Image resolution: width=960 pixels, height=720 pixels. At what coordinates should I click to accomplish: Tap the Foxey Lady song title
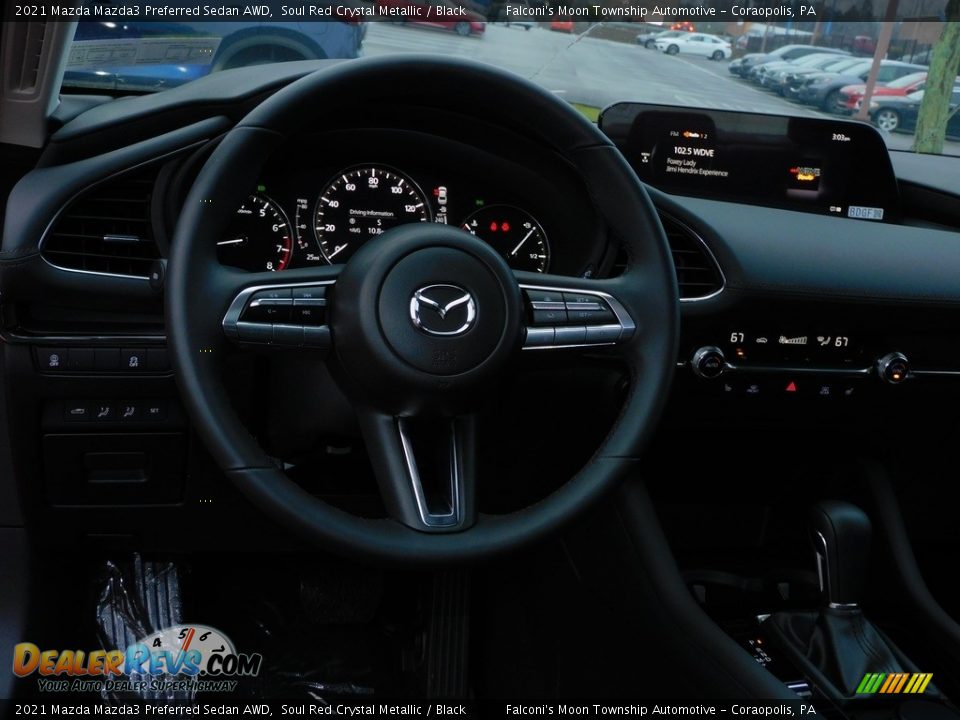(x=681, y=163)
